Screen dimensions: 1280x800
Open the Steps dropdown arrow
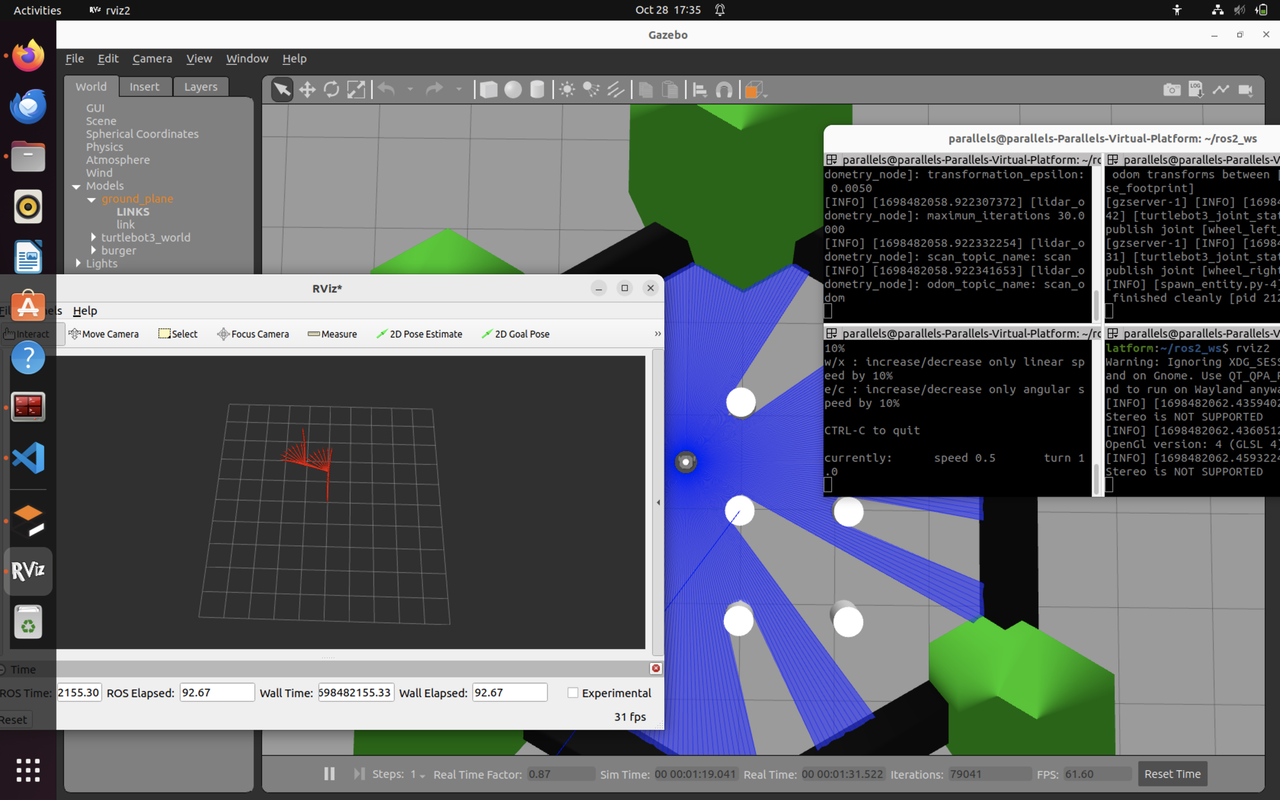click(422, 775)
